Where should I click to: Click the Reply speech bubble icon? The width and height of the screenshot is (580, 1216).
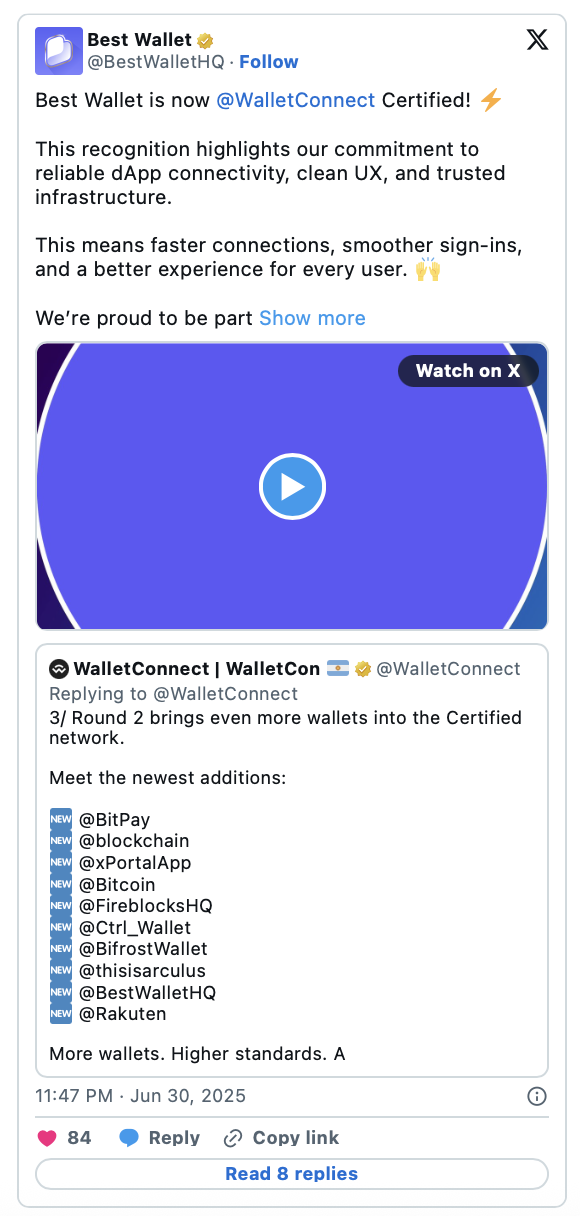tap(130, 1138)
